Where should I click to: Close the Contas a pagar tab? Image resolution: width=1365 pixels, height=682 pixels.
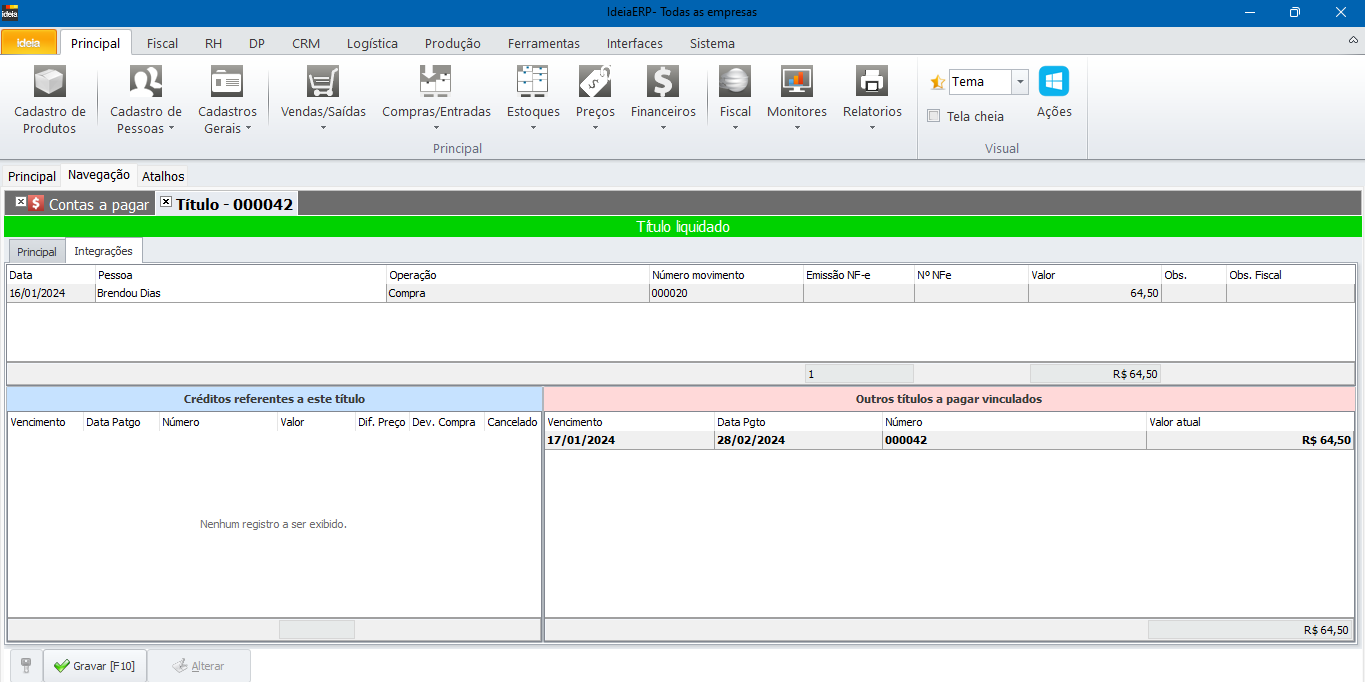(20, 202)
